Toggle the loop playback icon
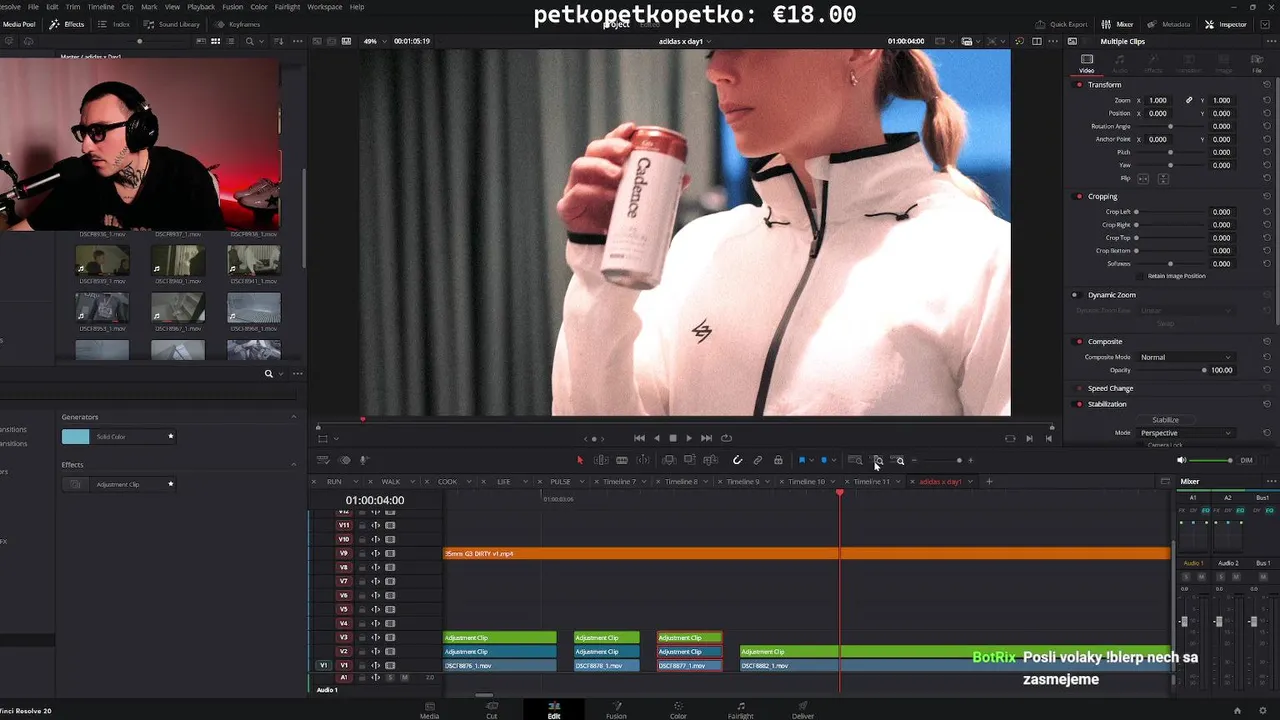 tap(726, 438)
